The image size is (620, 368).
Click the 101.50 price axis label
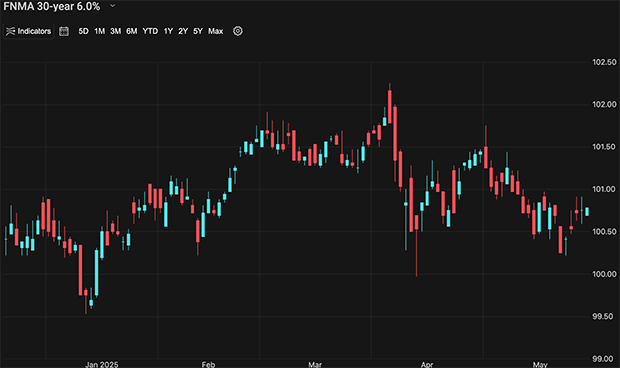604,147
